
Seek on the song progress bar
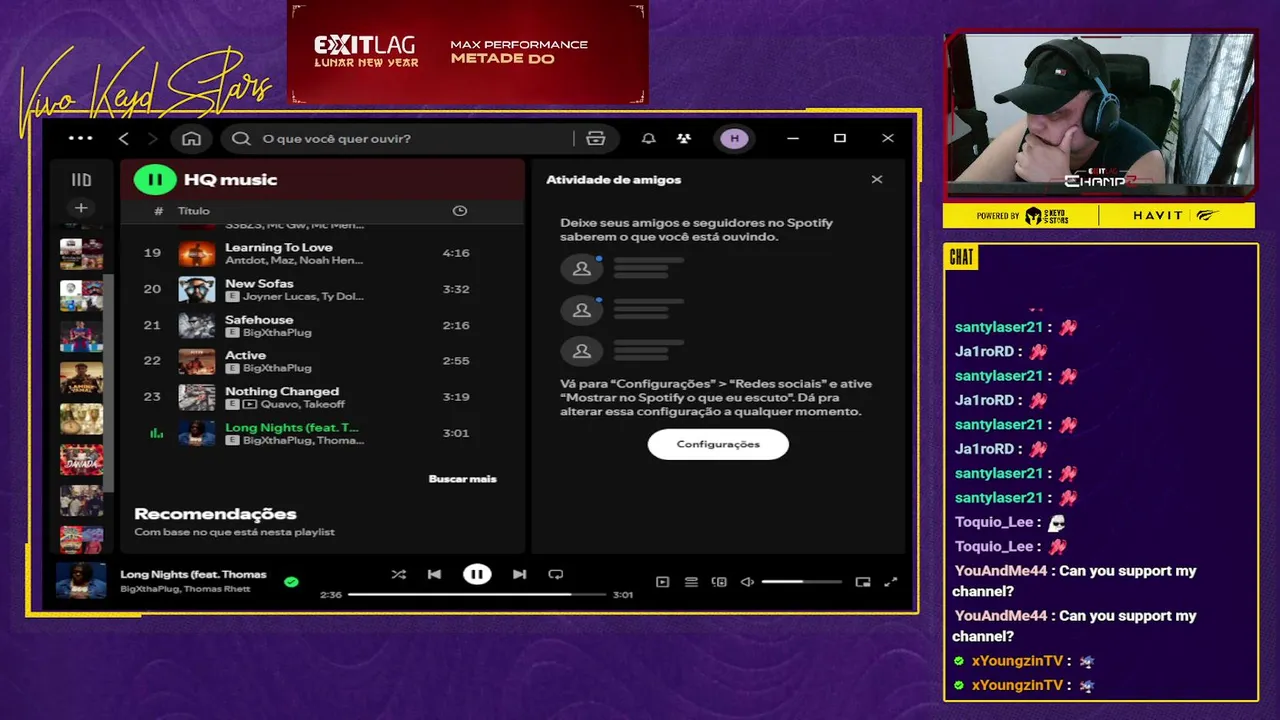coord(477,594)
